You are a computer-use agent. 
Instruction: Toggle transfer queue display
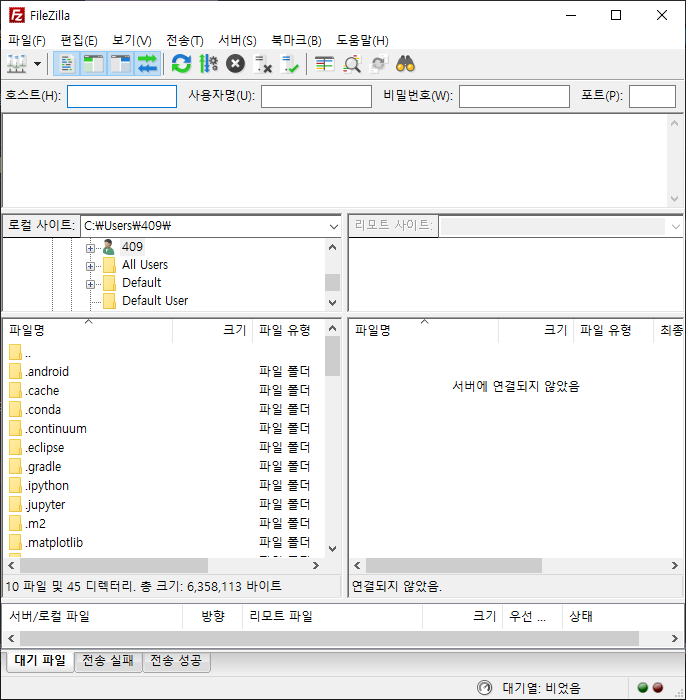148,64
